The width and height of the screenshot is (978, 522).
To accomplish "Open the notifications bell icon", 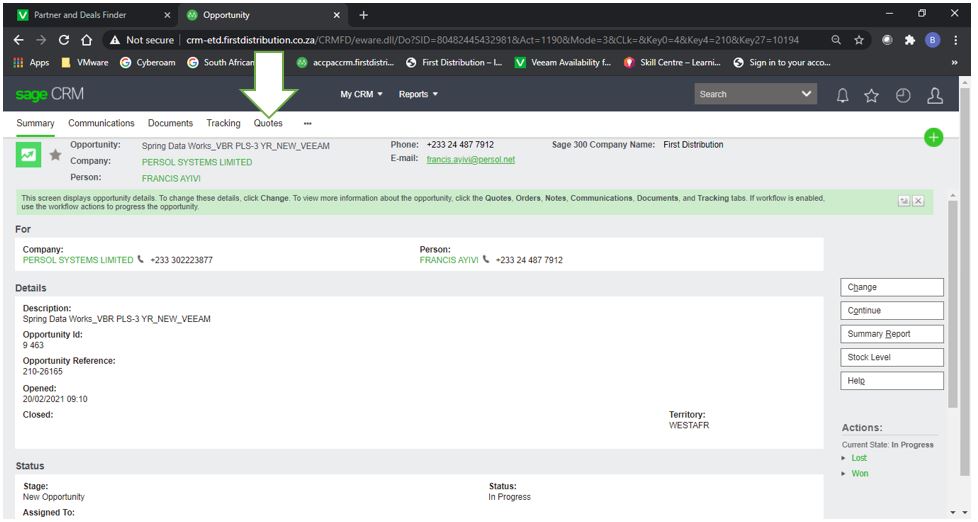I will (x=842, y=95).
